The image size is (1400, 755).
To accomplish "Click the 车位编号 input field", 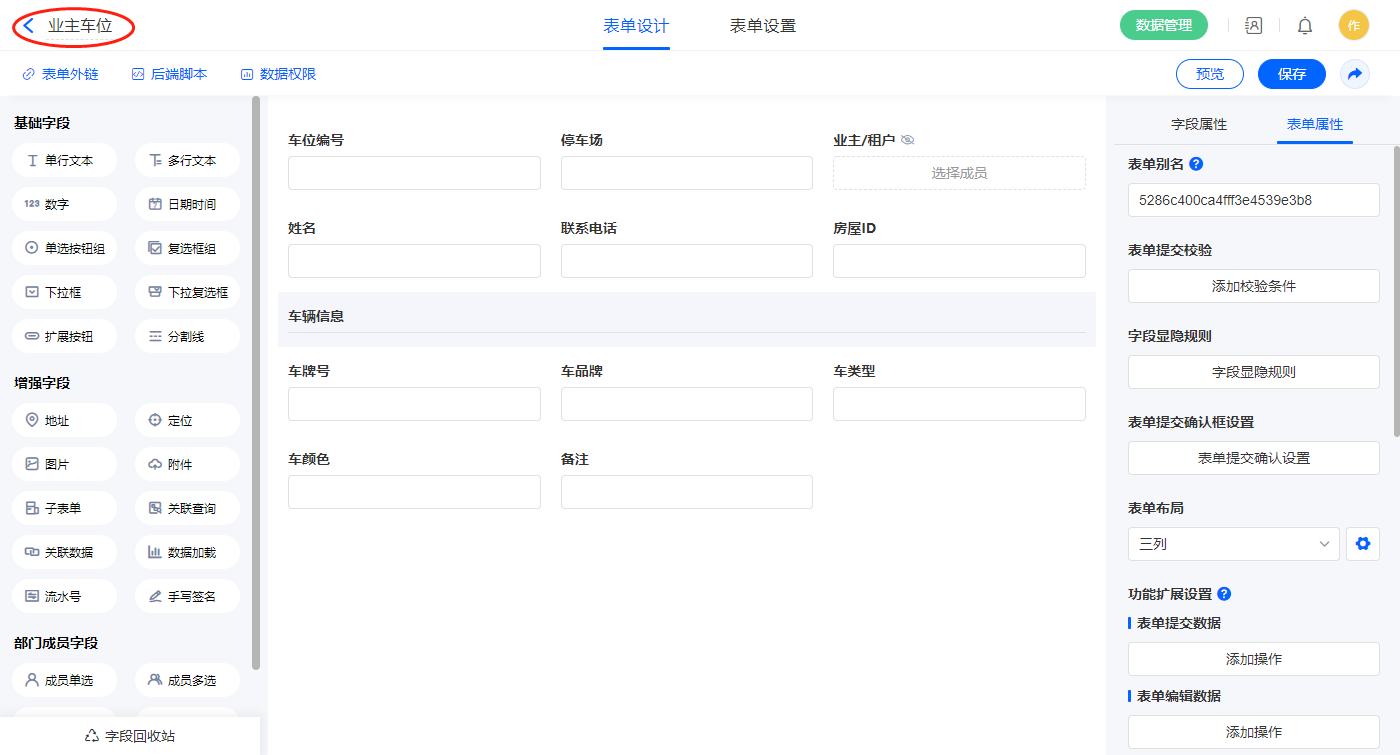I will pyautogui.click(x=414, y=173).
